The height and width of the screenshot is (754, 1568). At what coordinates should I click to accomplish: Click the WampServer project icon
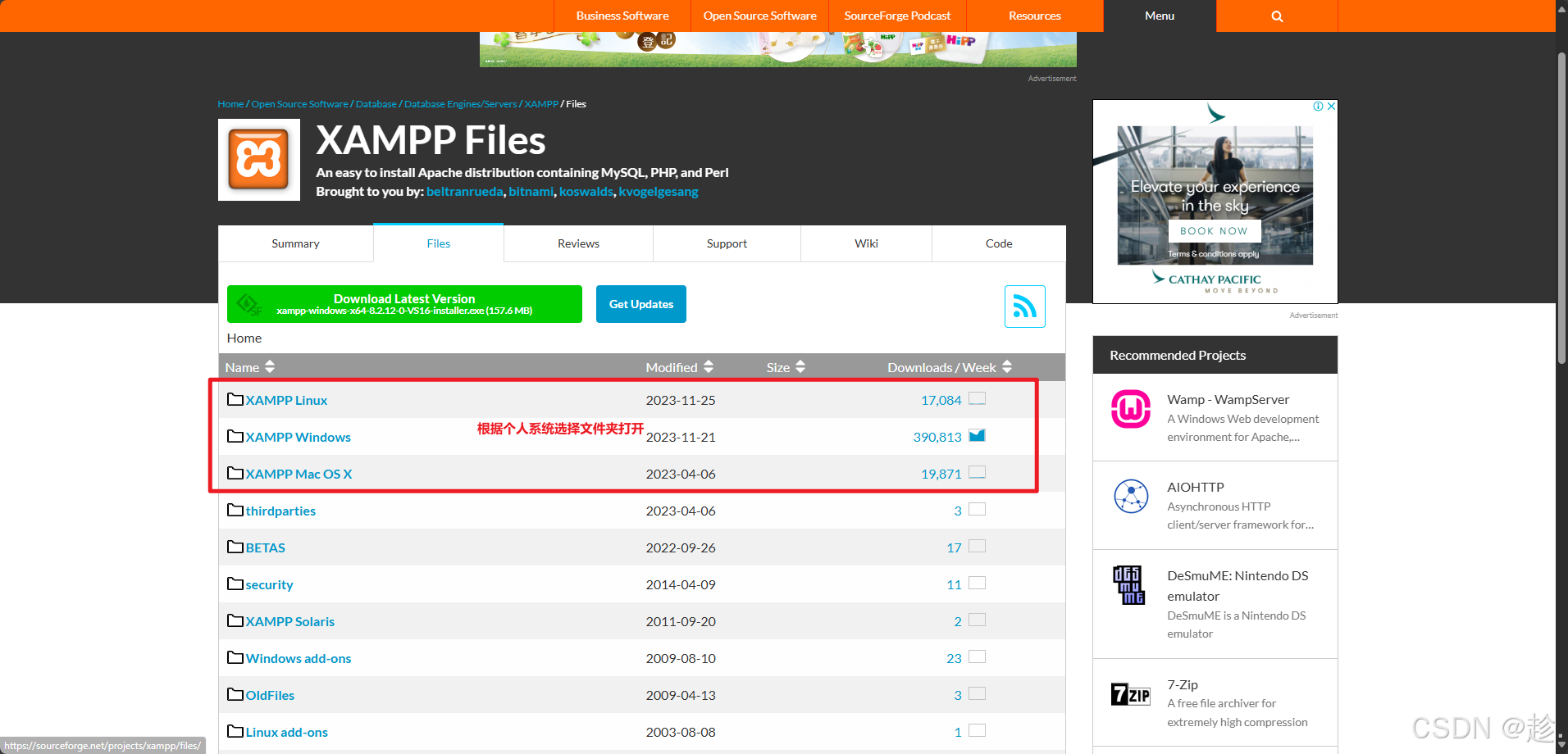click(1131, 409)
